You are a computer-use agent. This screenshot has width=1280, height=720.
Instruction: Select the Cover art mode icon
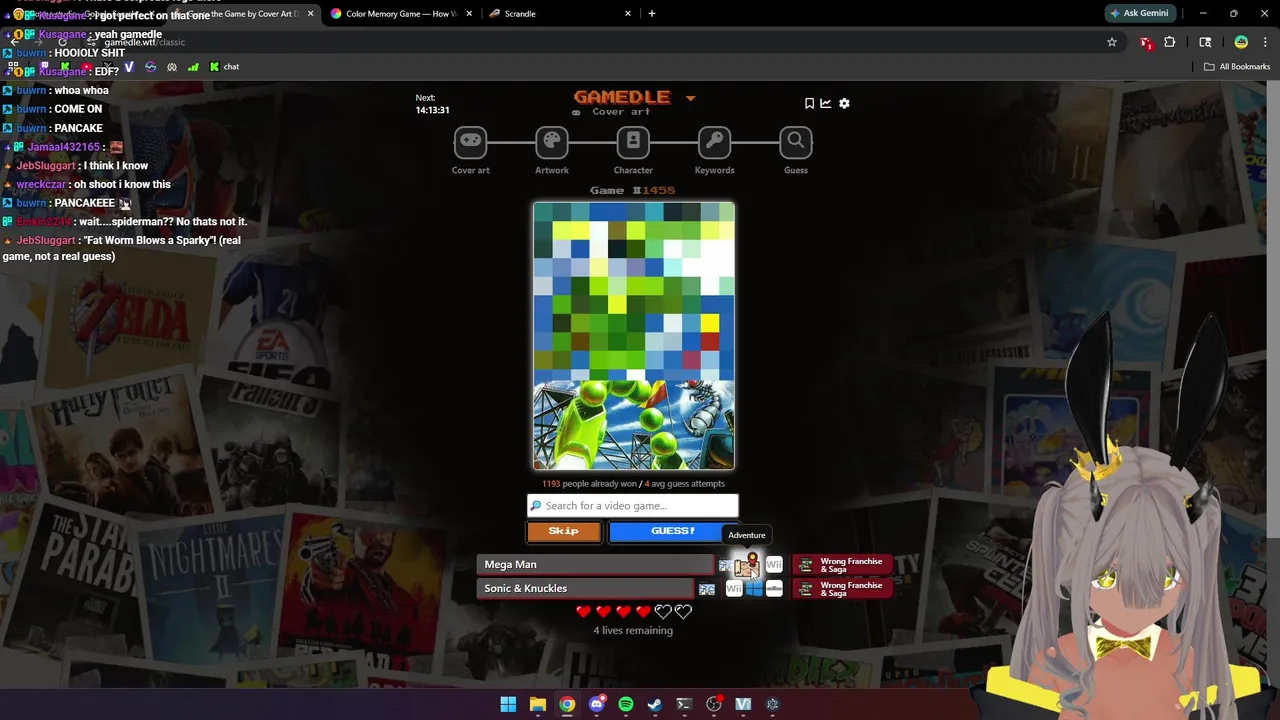(470, 142)
